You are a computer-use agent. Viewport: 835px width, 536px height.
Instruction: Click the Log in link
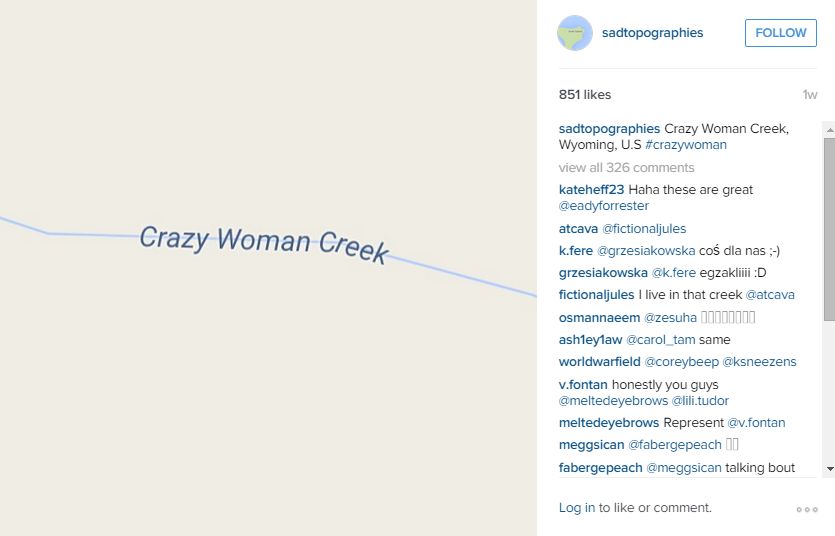click(577, 508)
